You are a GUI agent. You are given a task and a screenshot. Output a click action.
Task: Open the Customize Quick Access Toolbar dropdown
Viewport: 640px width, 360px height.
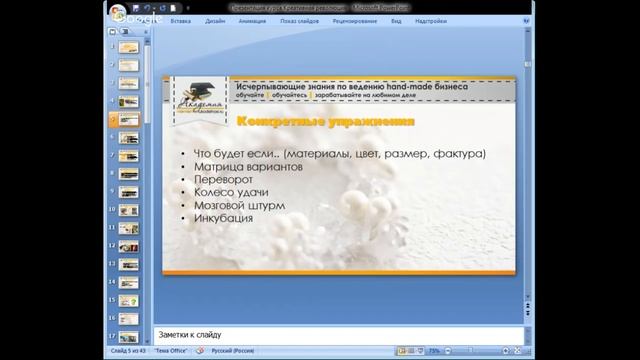[188, 8]
